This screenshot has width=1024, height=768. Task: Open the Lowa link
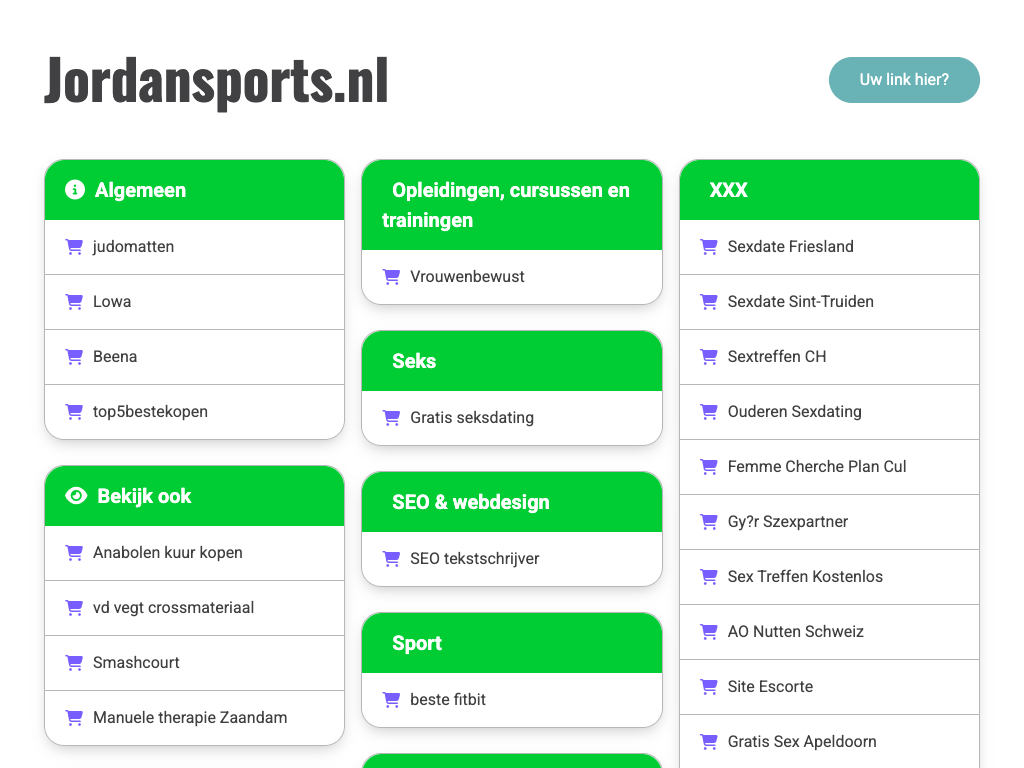[112, 302]
